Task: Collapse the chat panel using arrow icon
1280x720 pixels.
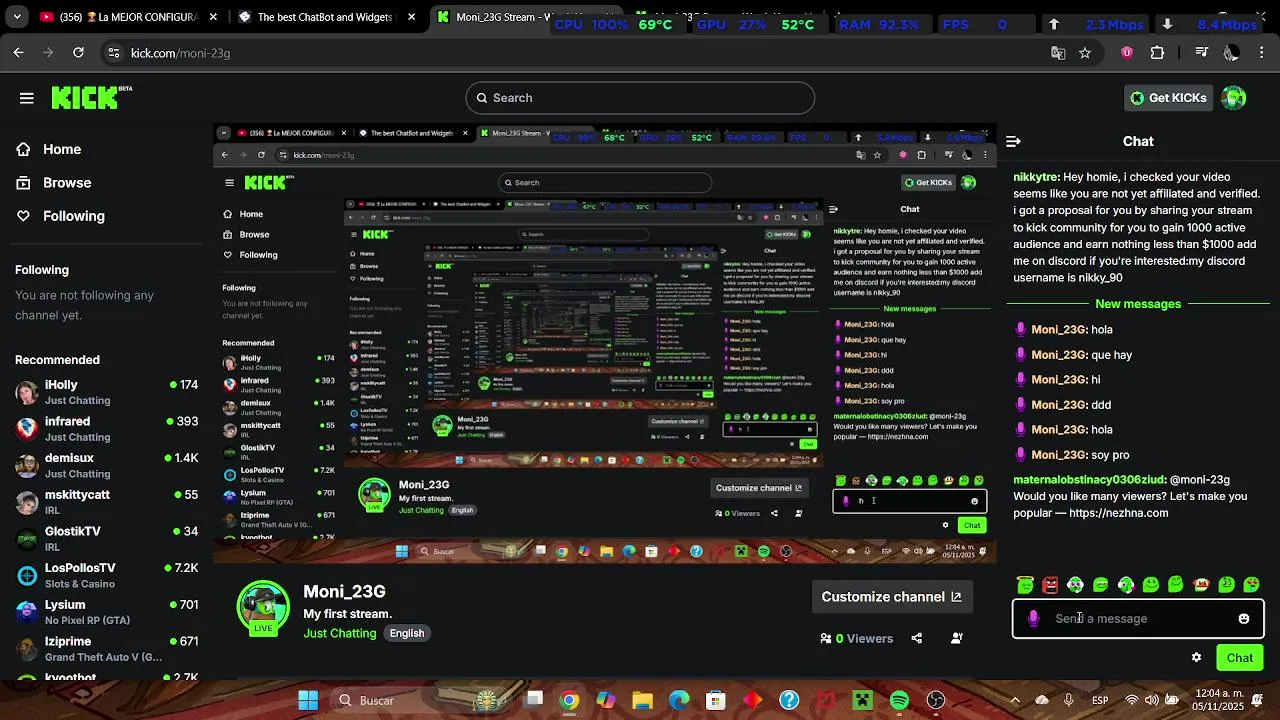Action: pos(1013,142)
